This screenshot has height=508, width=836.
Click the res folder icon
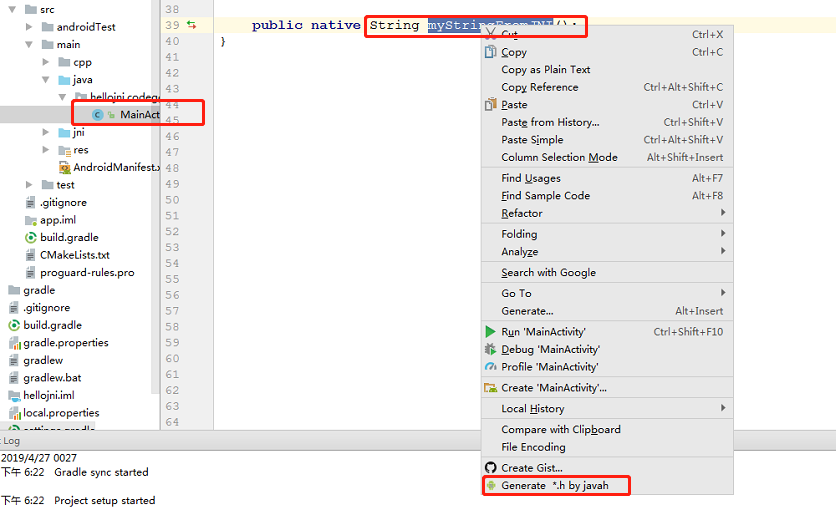coord(65,150)
